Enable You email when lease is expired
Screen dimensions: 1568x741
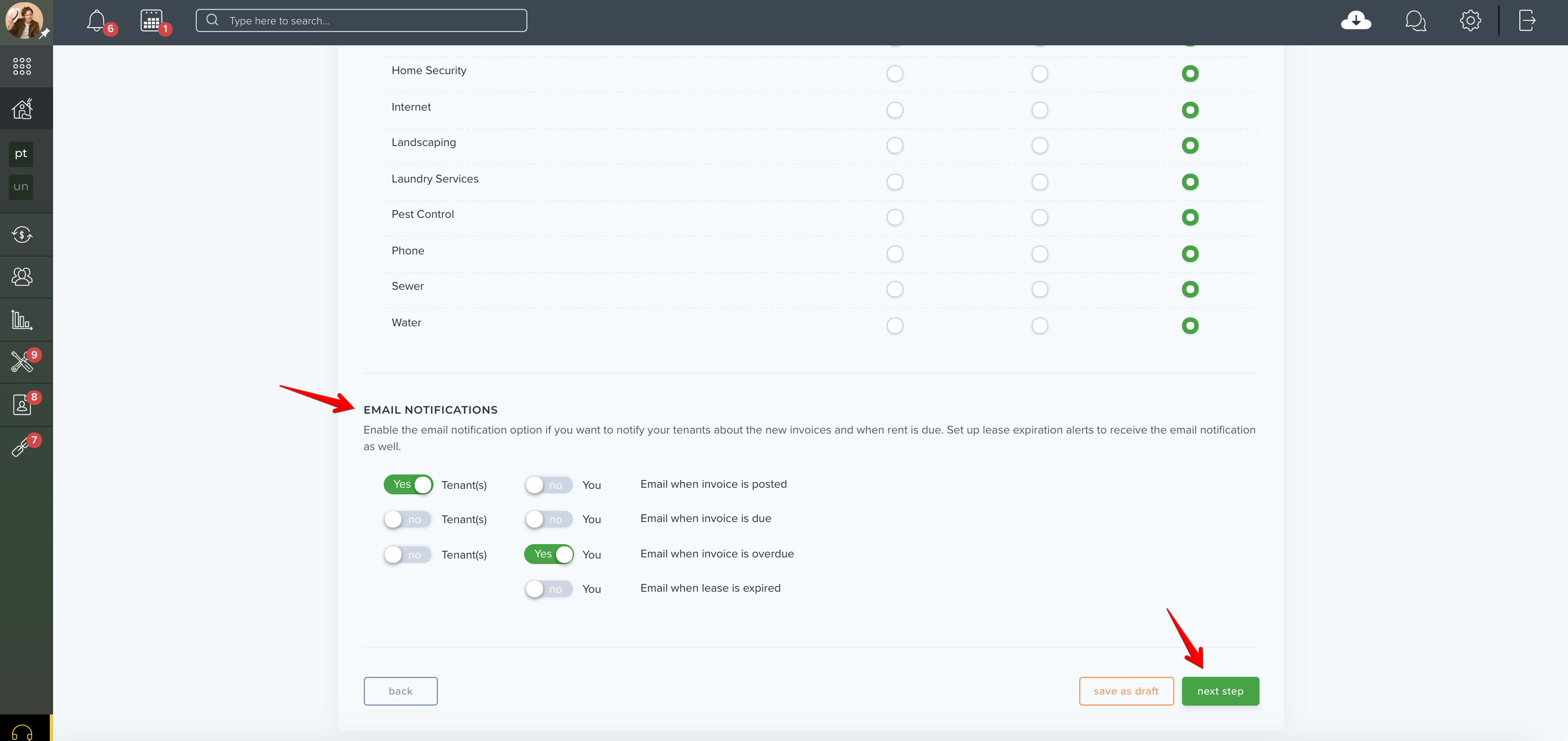point(549,589)
